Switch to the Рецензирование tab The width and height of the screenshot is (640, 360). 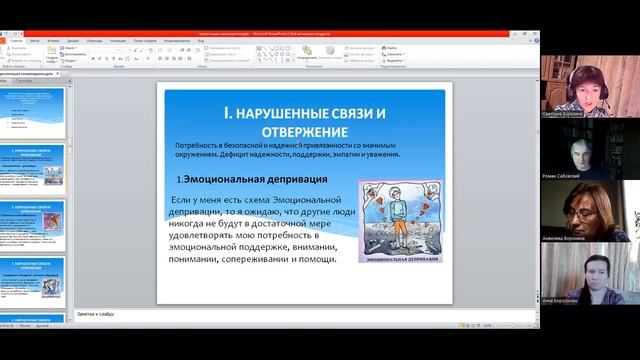click(177, 41)
